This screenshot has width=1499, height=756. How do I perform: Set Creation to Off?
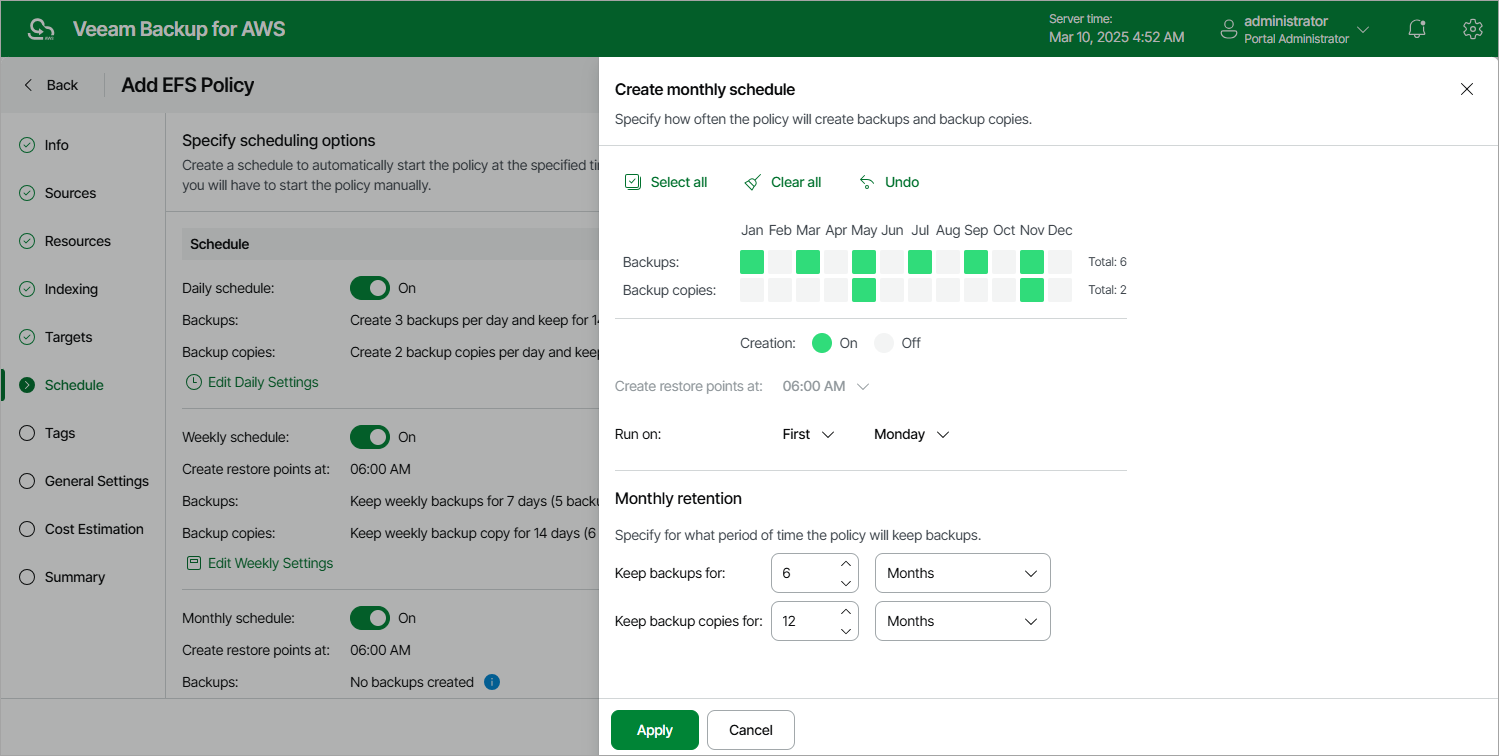point(886,342)
